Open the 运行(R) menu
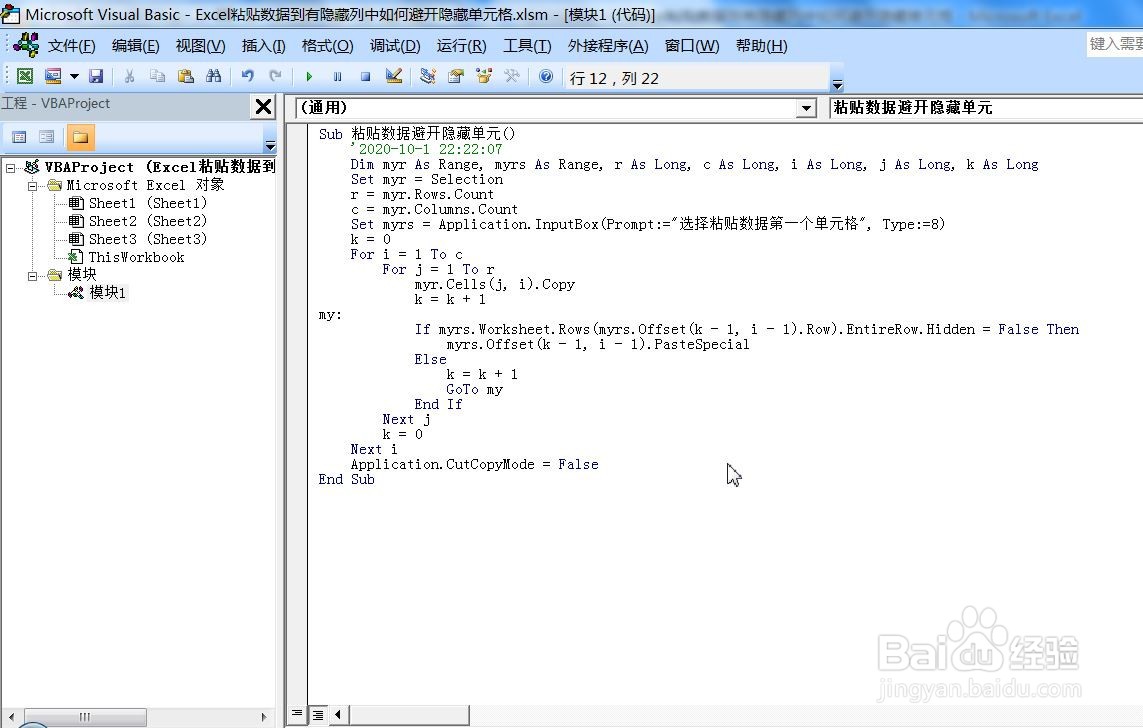1143x728 pixels. tap(461, 46)
